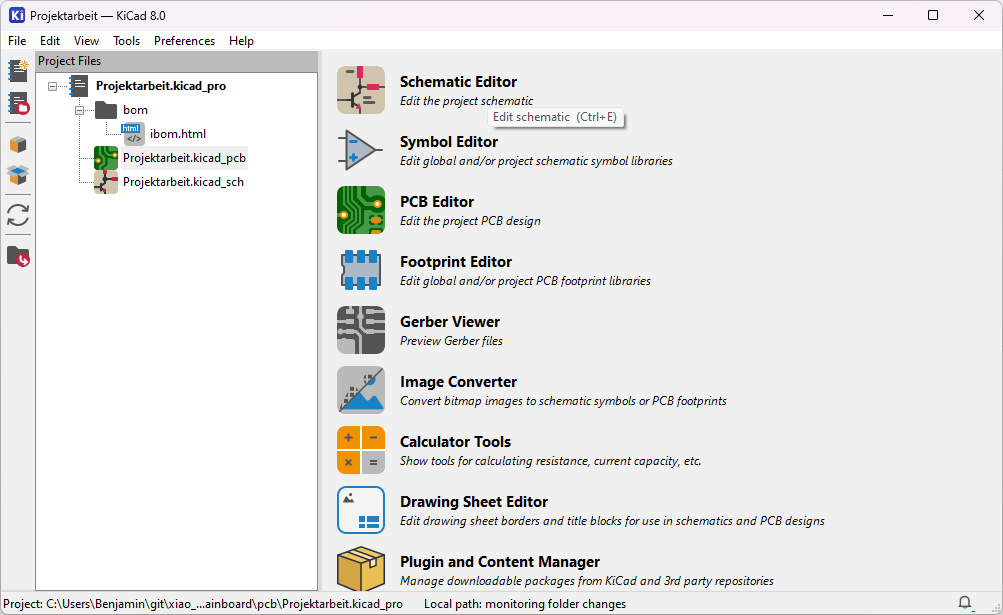This screenshot has width=1003, height=615.
Task: Click the project path in status bar
Action: tap(203, 604)
